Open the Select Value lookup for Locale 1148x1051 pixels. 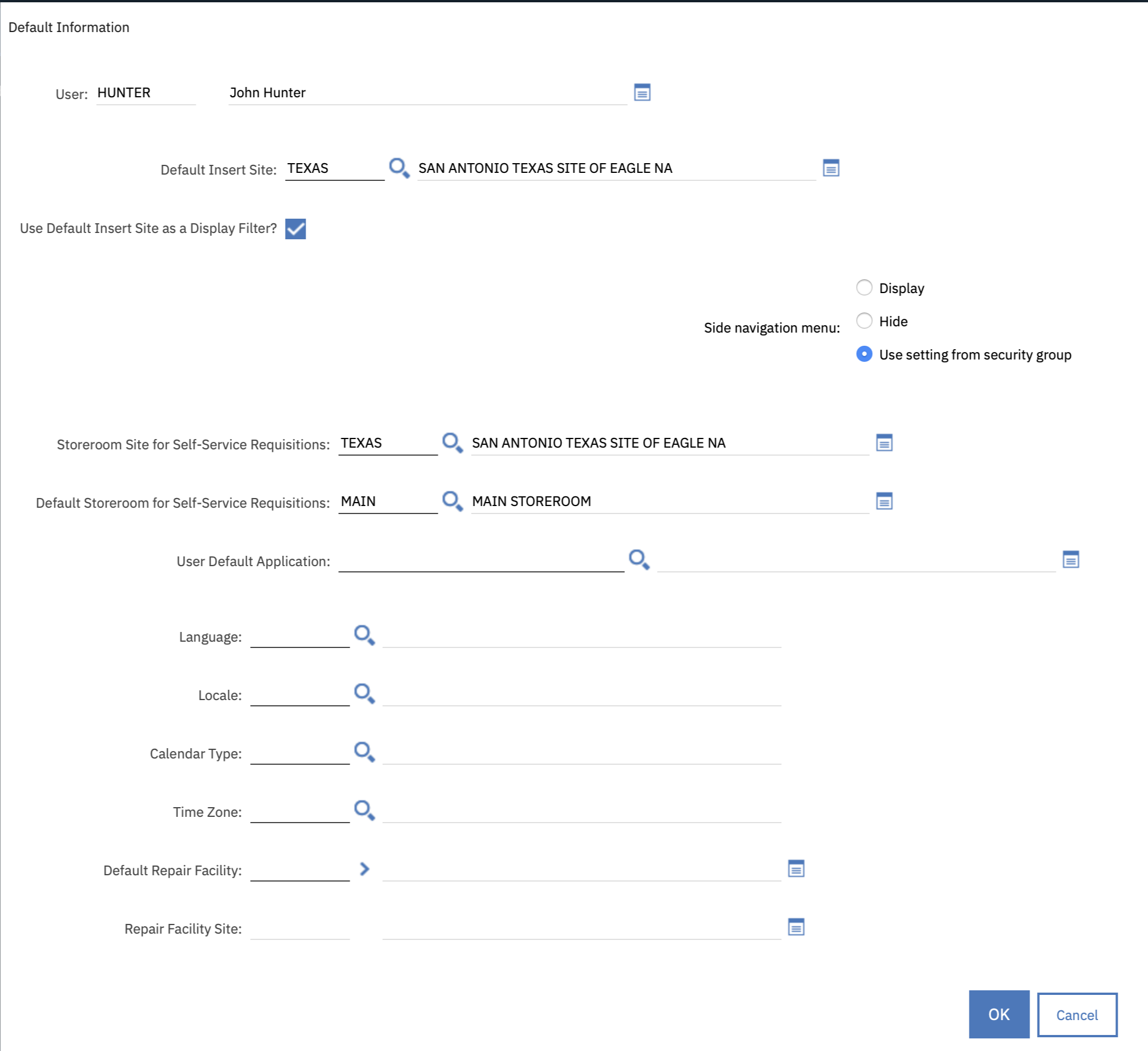click(x=365, y=693)
